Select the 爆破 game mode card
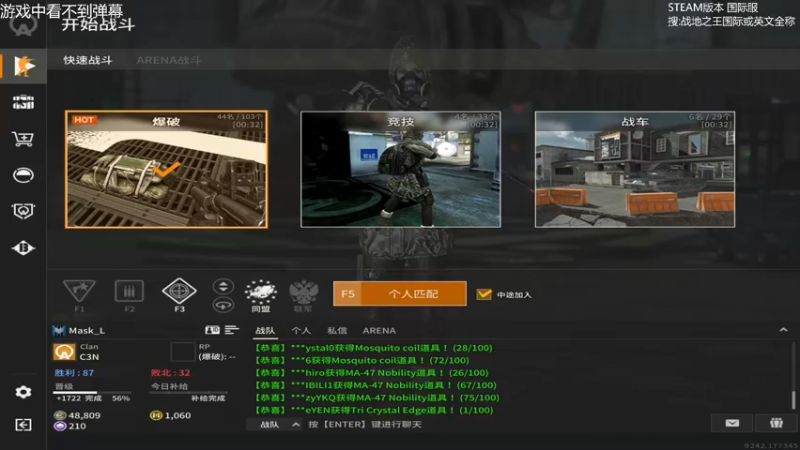The width and height of the screenshot is (800, 450). tap(166, 169)
